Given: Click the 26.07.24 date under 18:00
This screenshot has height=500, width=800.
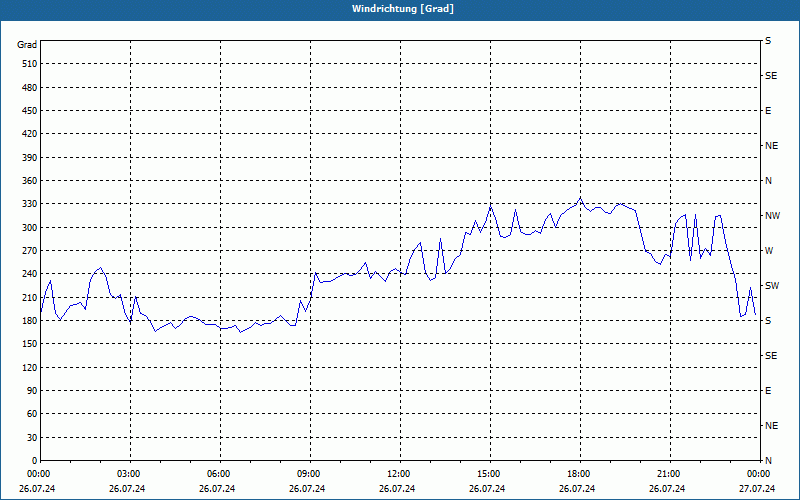Looking at the screenshot, I should pos(577,489).
